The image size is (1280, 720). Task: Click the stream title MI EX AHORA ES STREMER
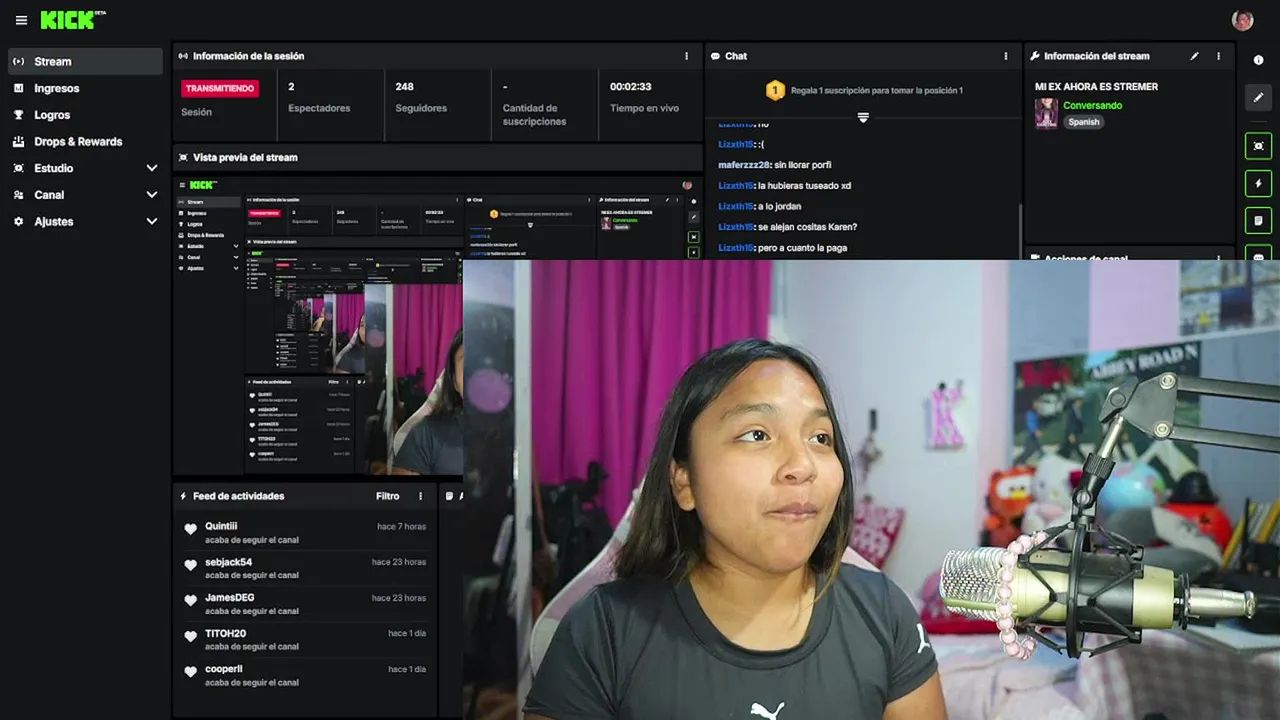pyautogui.click(x=1096, y=87)
